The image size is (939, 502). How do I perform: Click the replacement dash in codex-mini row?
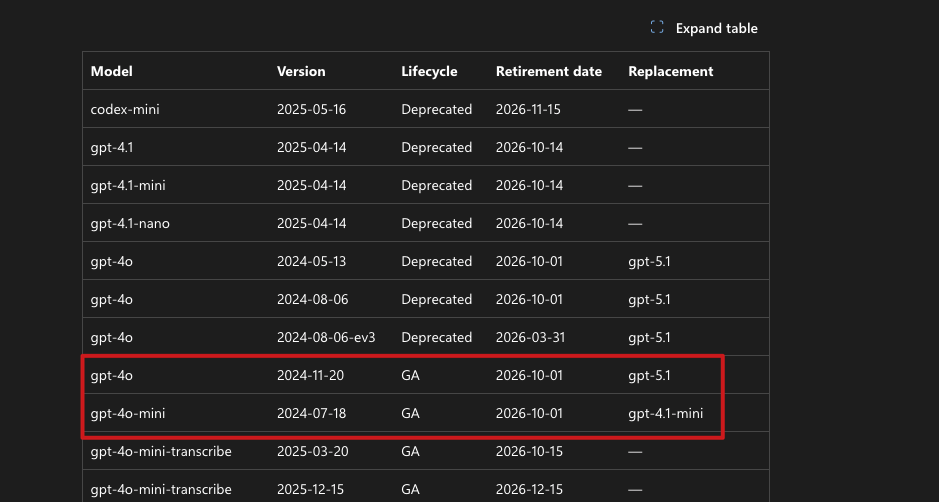tap(635, 110)
